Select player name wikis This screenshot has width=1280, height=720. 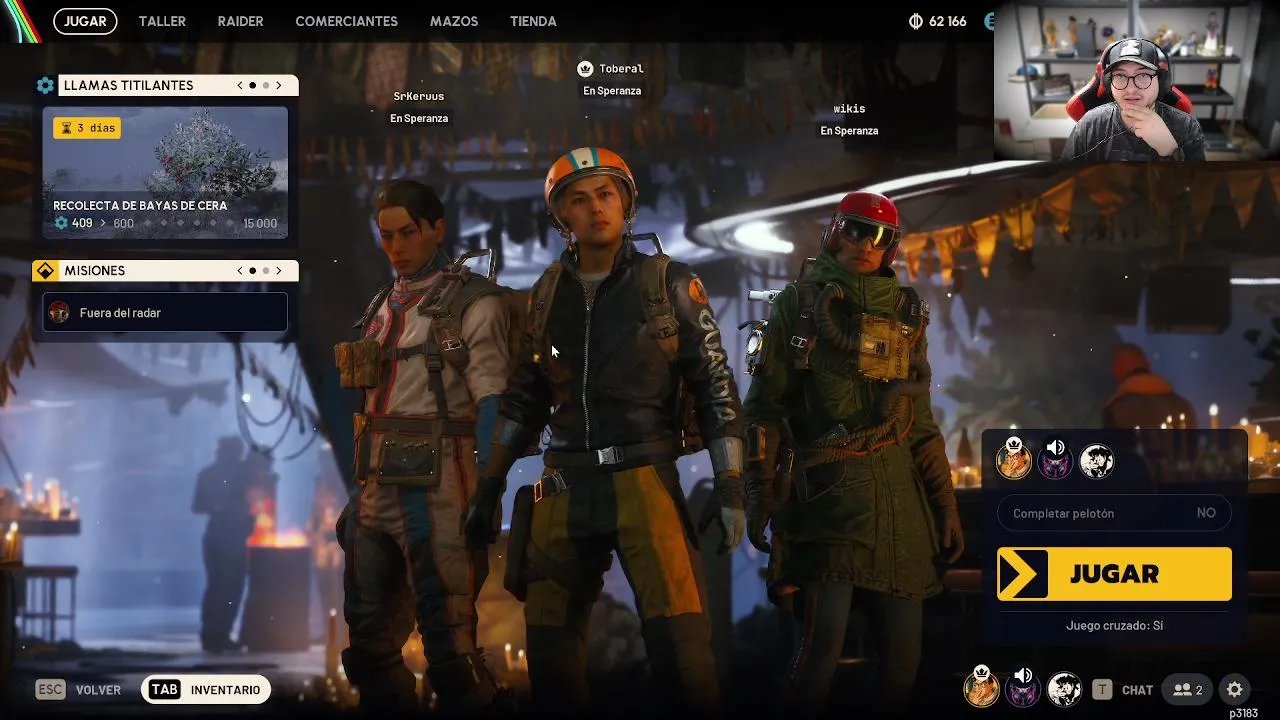coord(849,109)
